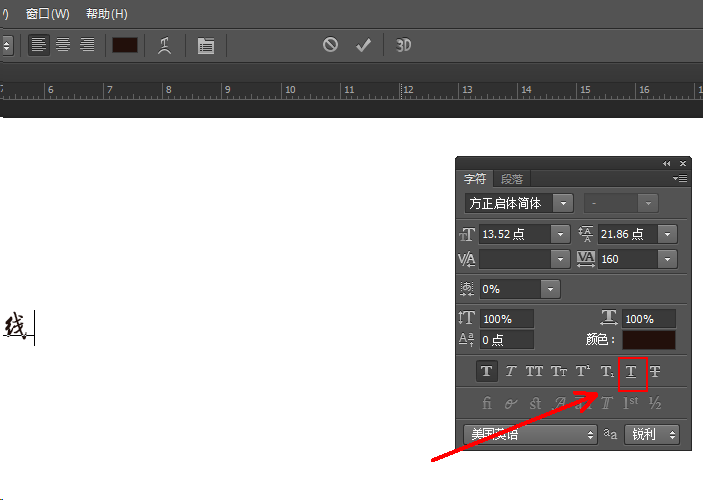The height and width of the screenshot is (500, 703).
Task: Toggle subscript style
Action: tap(607, 371)
